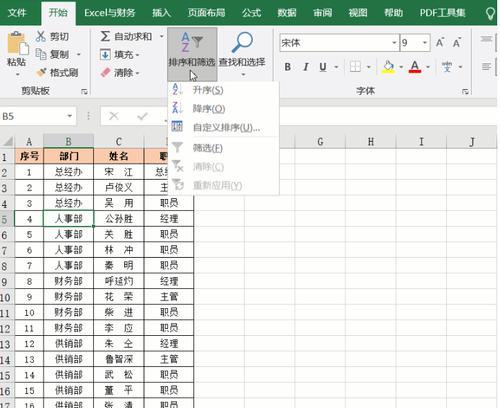Click the Clear eraser icon
This screenshot has width=500, height=408.
point(105,72)
